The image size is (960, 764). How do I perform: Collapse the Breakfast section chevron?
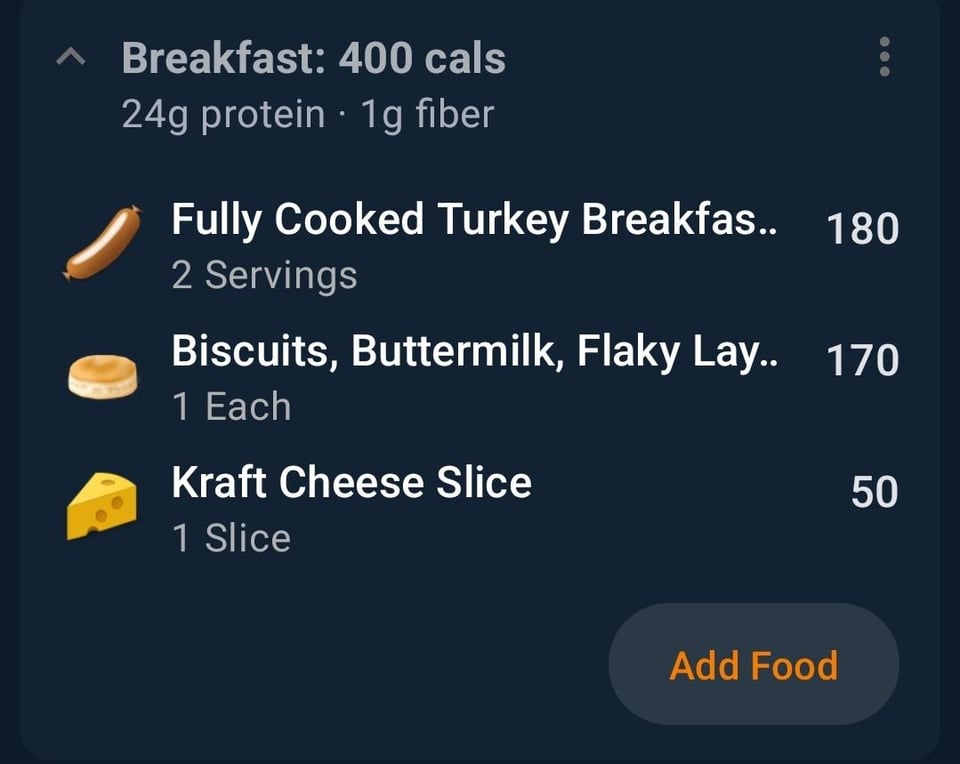[70, 59]
